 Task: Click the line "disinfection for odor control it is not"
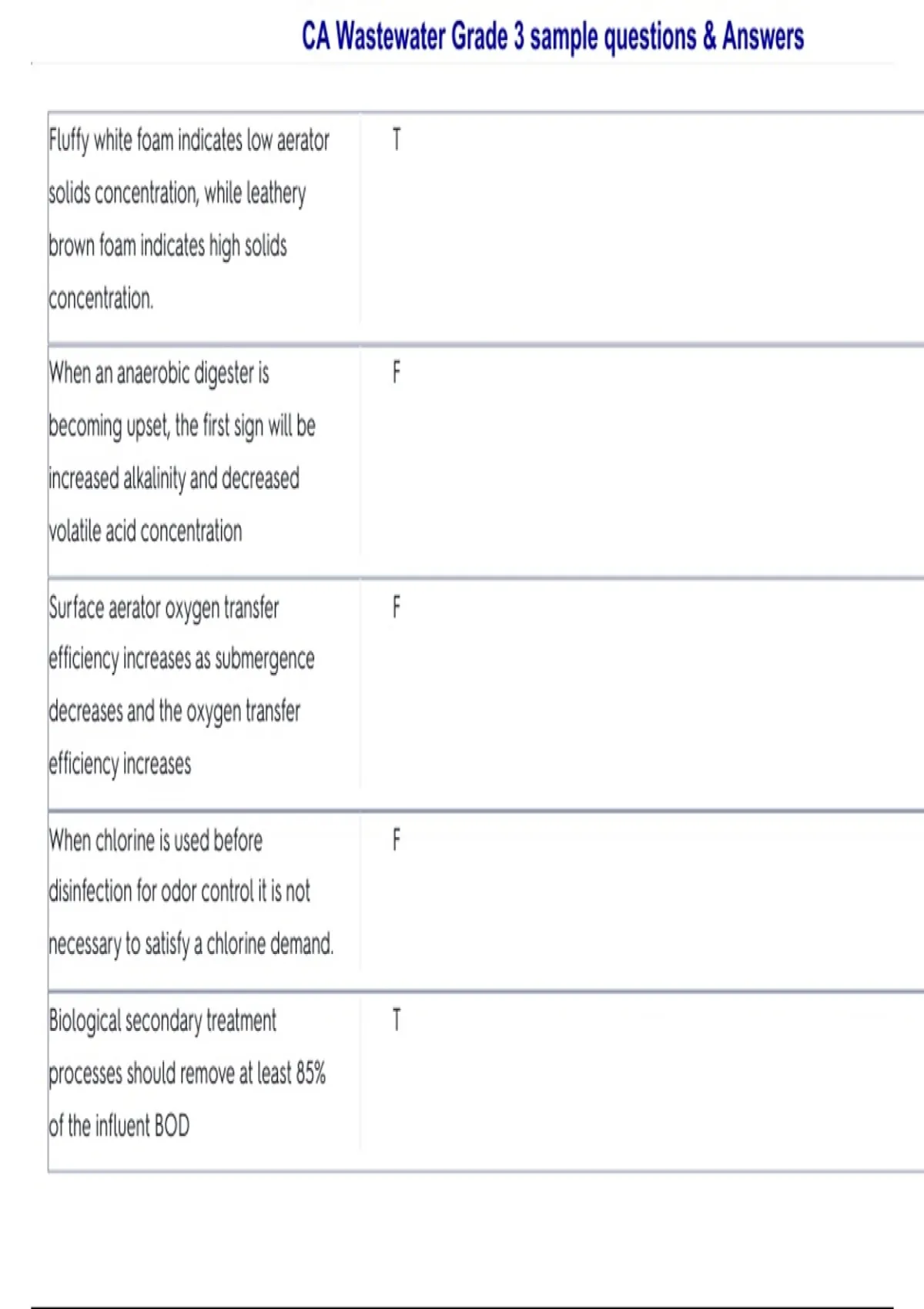tap(179, 892)
